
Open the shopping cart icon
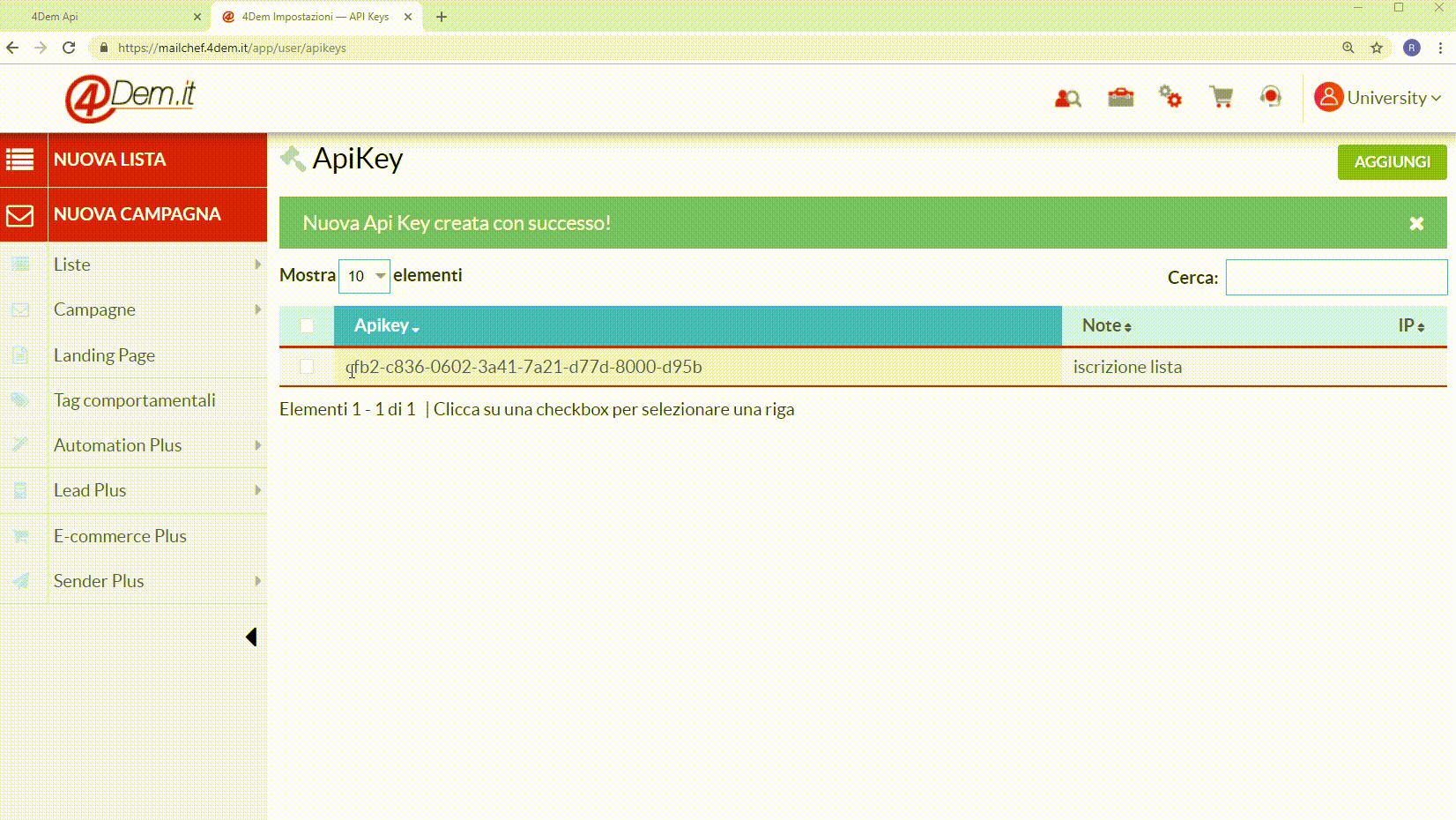pos(1221,97)
